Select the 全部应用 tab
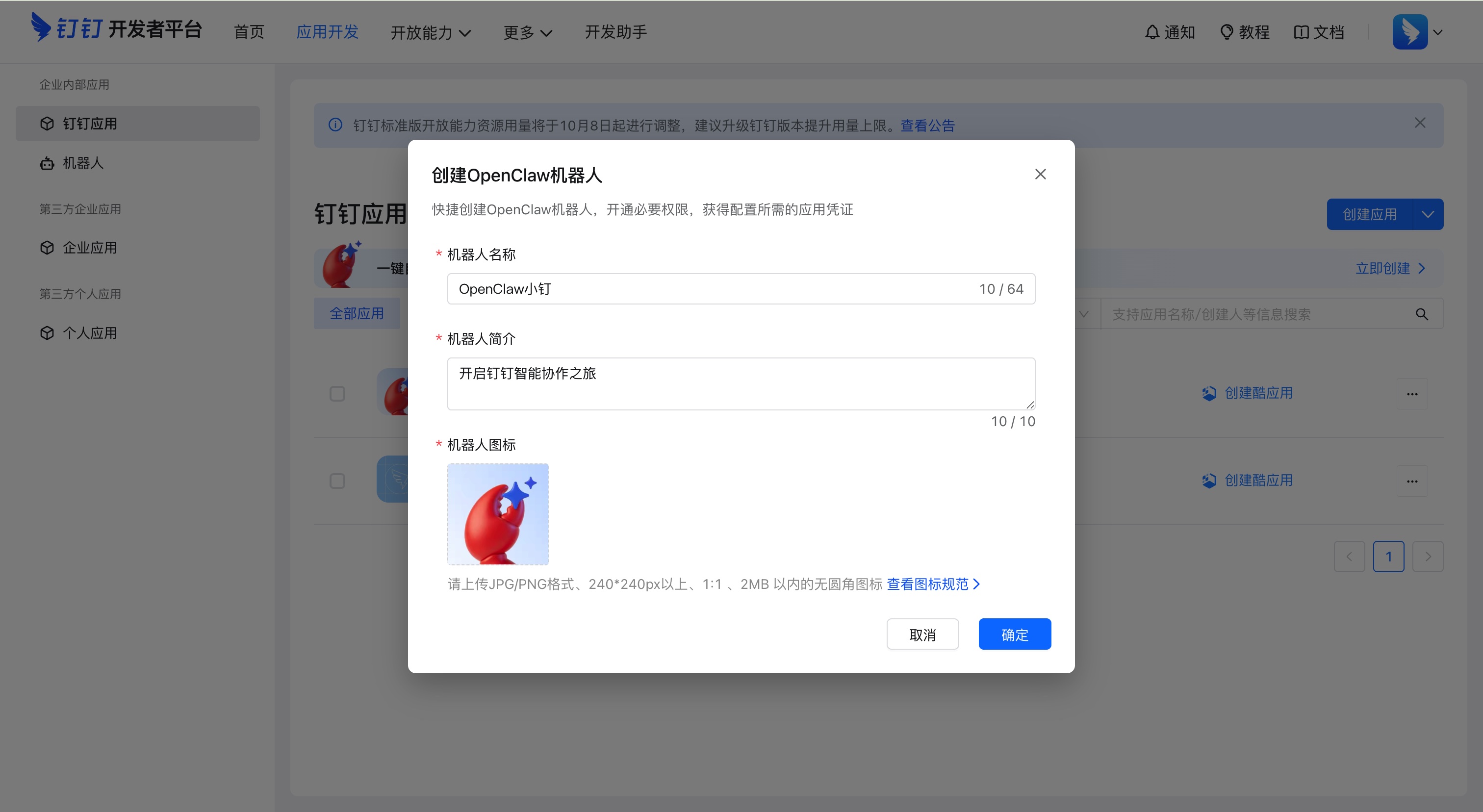This screenshot has width=1483, height=812. [357, 313]
